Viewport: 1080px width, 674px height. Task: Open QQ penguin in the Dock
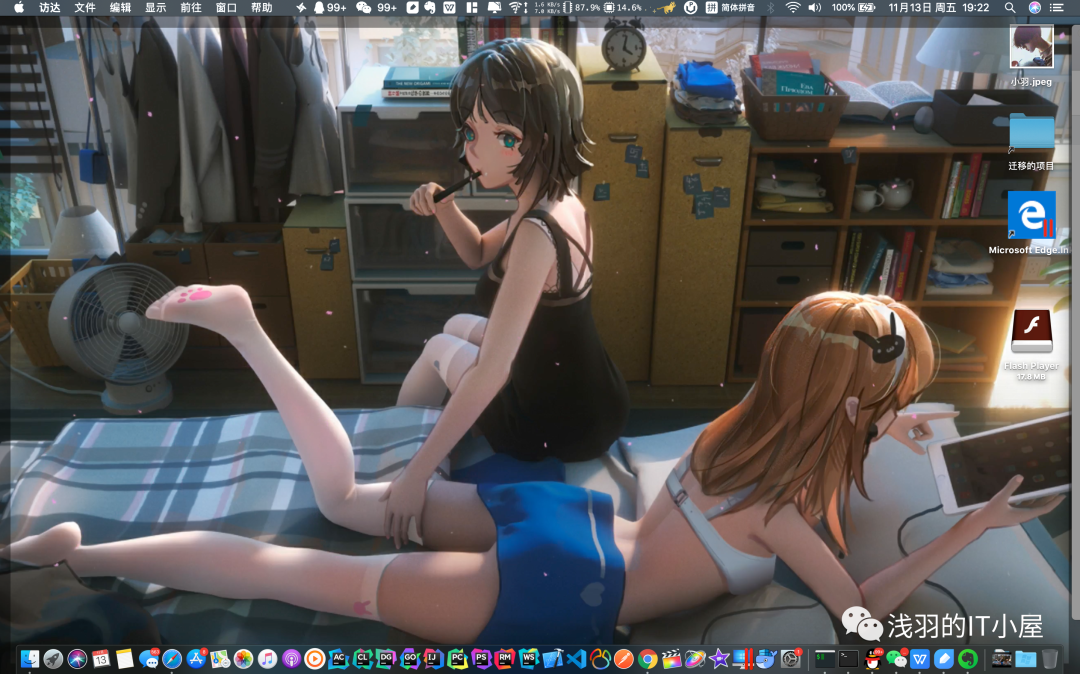pyautogui.click(x=873, y=659)
